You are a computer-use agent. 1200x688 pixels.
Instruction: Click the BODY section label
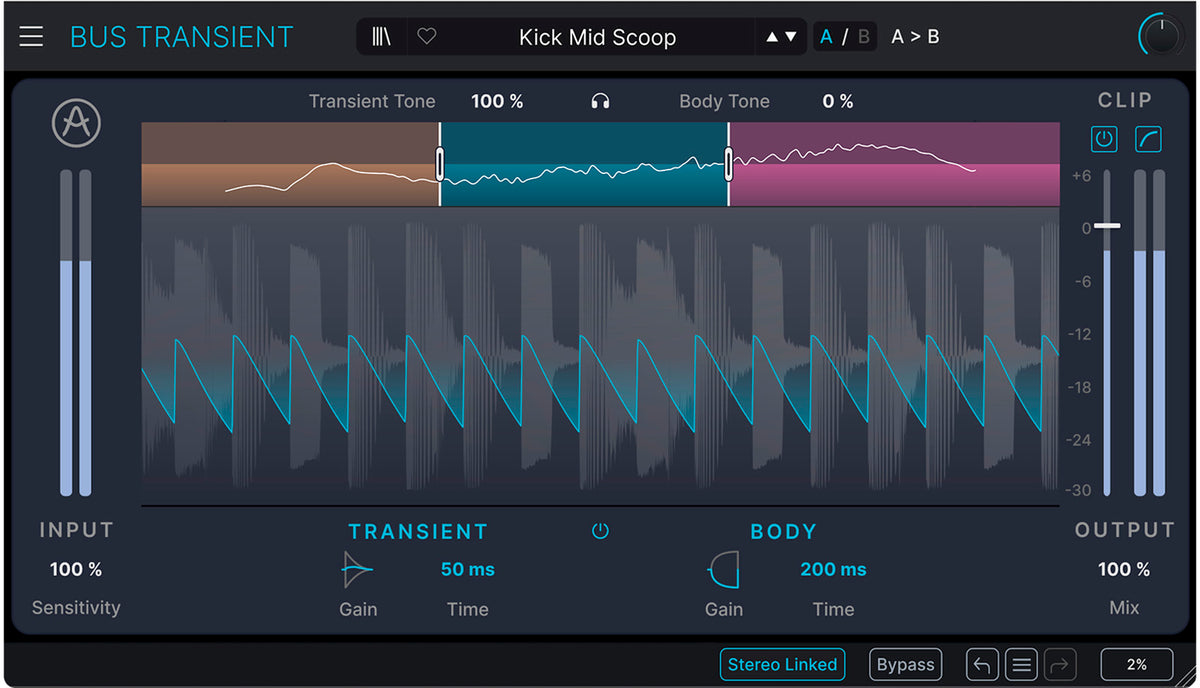click(784, 531)
